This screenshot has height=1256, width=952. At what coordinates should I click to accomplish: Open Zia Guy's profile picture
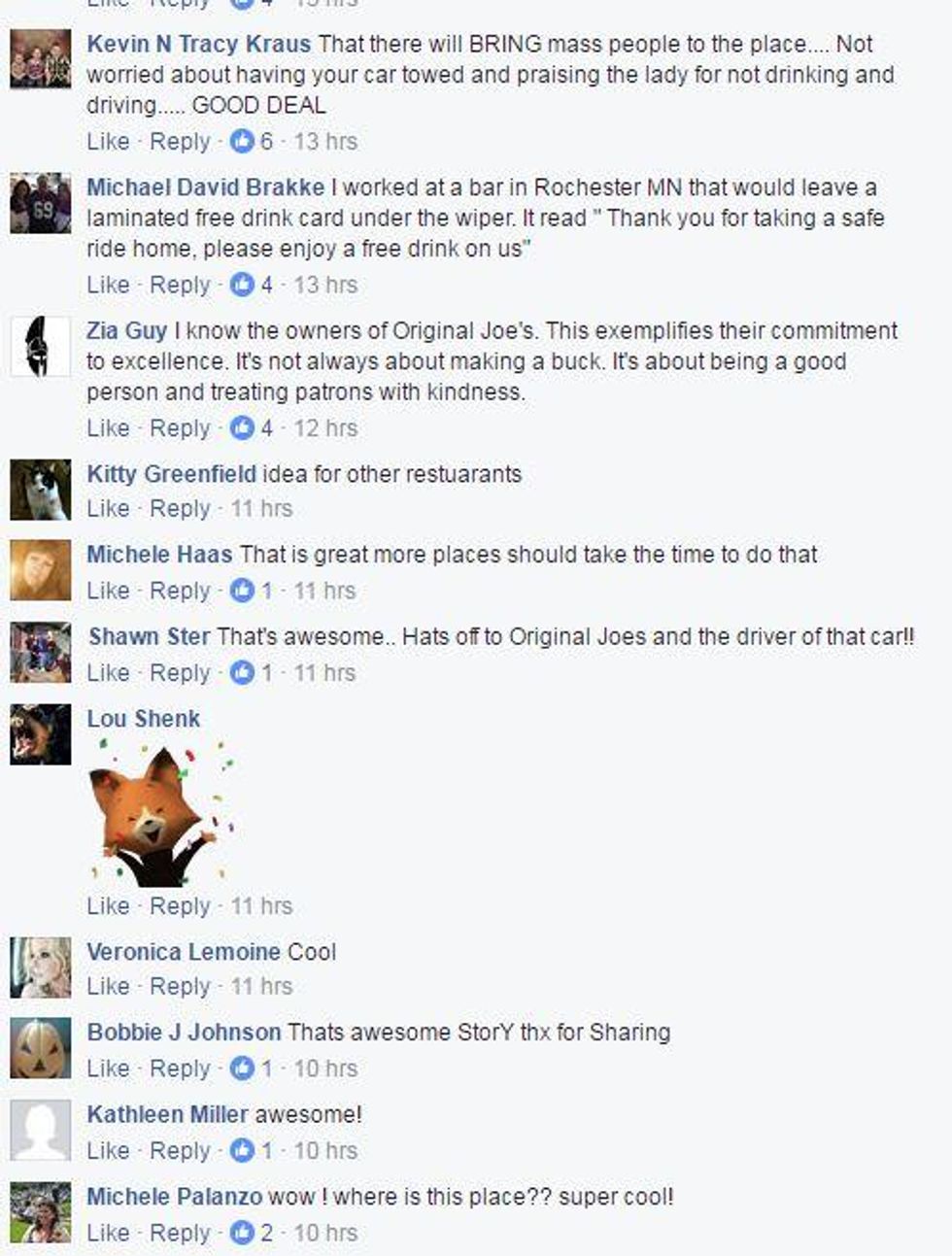[x=41, y=347]
